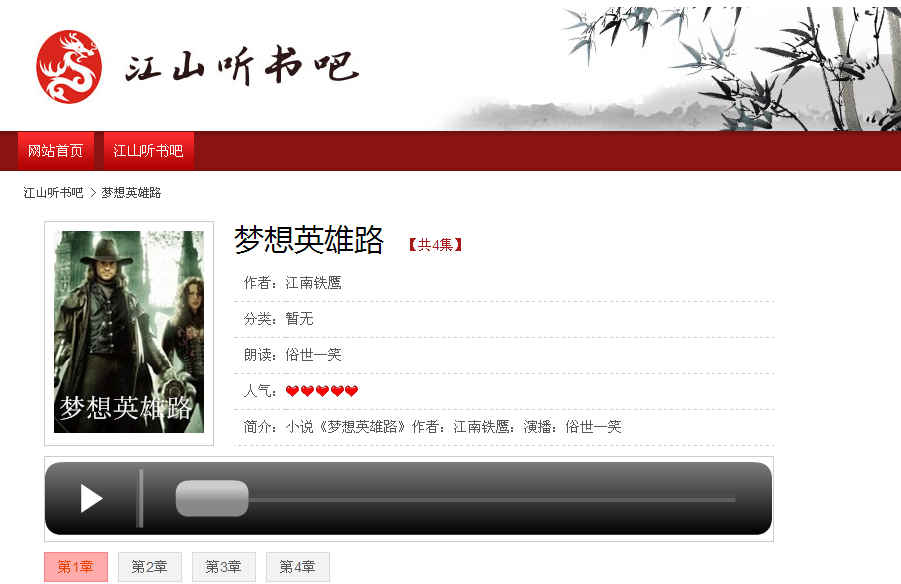Play the audiobook with the play button
Viewport: 901px width, 584px height.
click(91, 498)
